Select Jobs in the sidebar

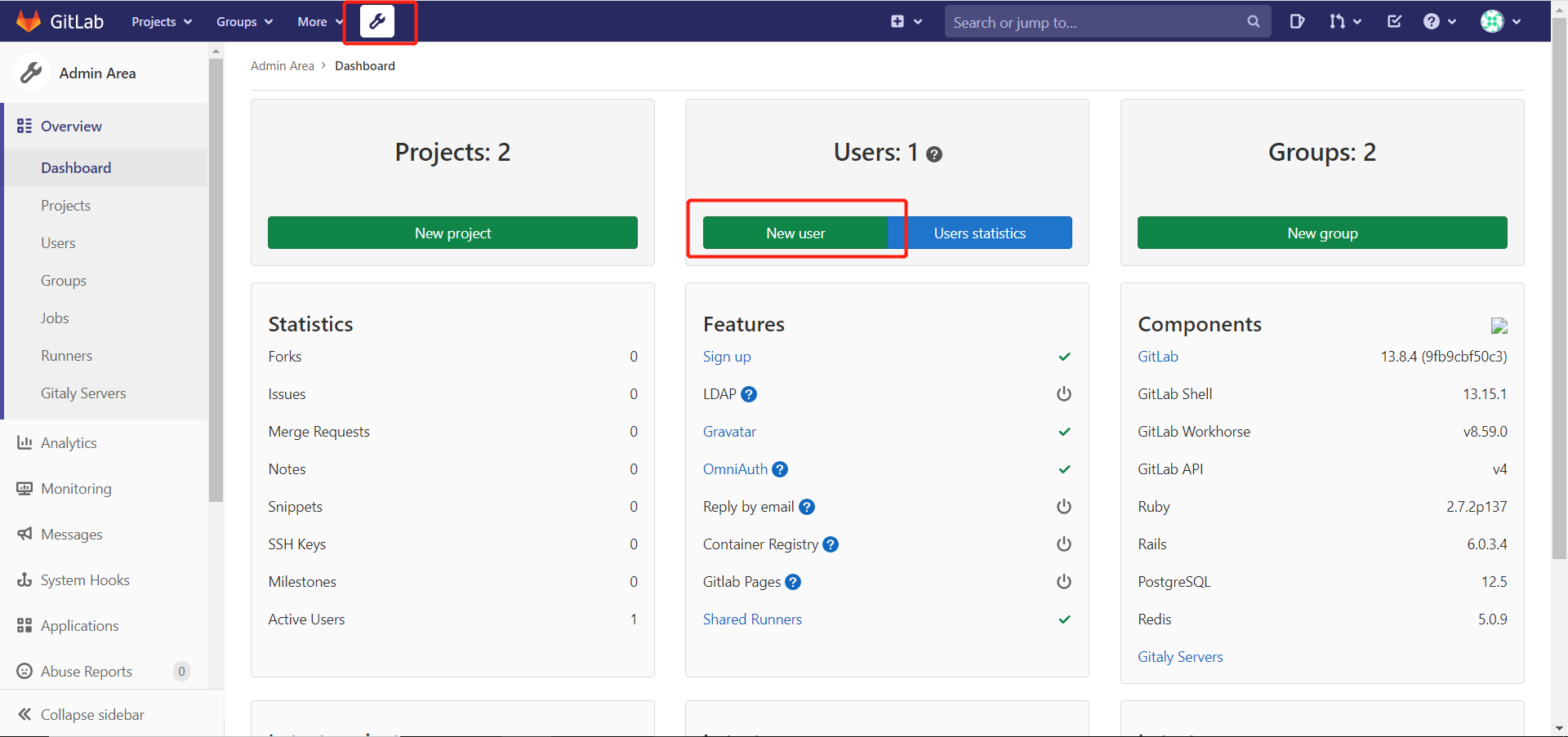(x=106, y=317)
